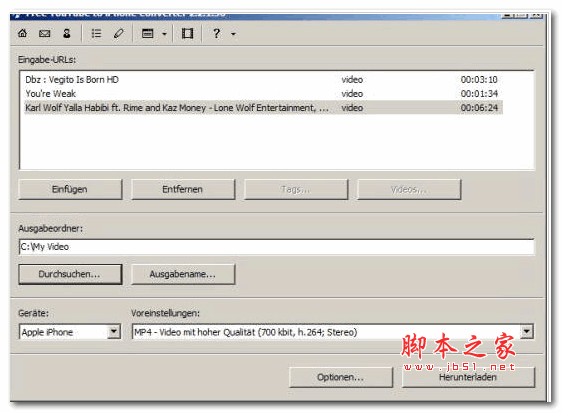Click the Ausgabename... button
Image resolution: width=562 pixels, height=413 pixels.
[x=183, y=274]
